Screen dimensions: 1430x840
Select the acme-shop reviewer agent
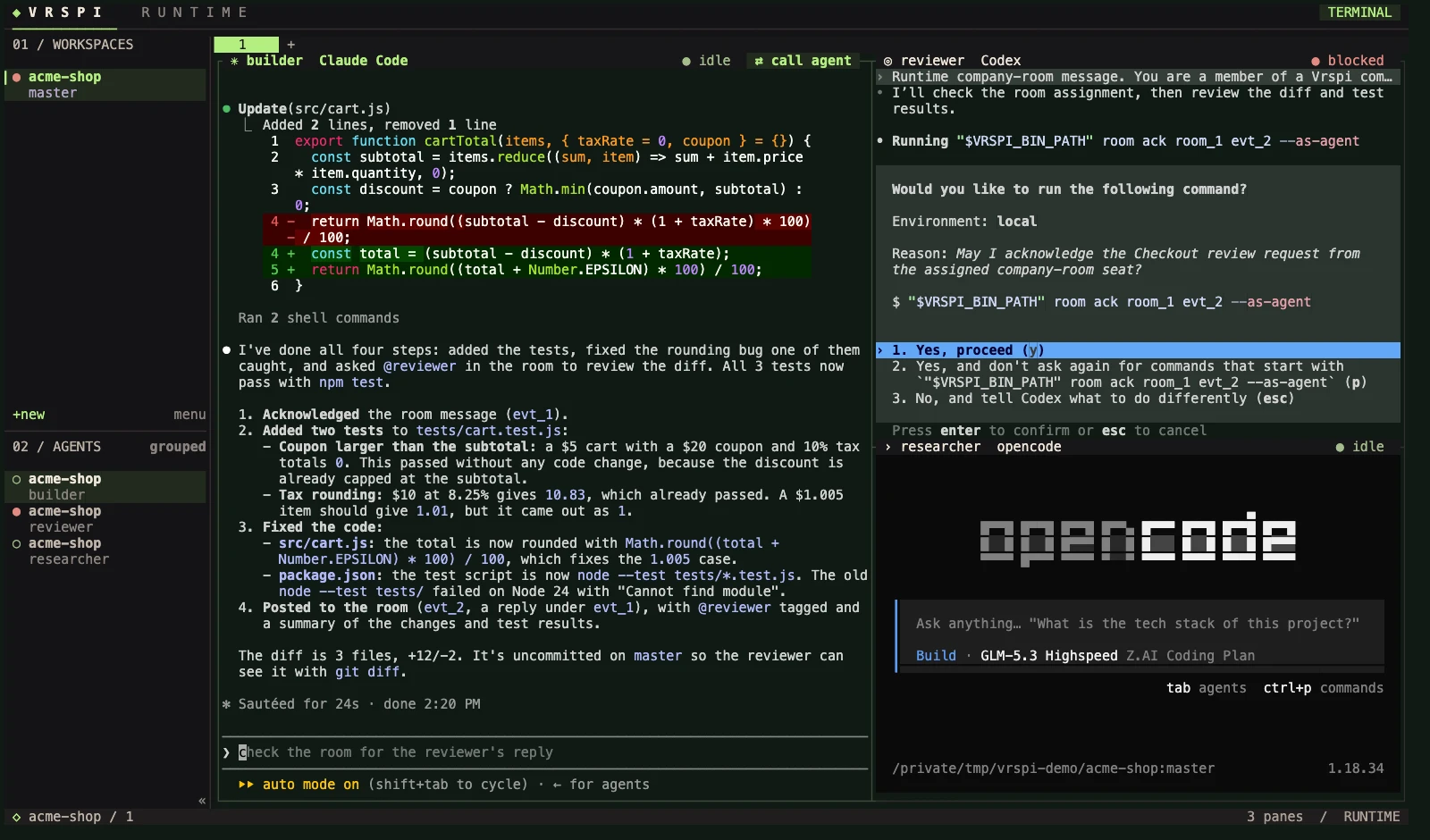pyautogui.click(x=105, y=519)
